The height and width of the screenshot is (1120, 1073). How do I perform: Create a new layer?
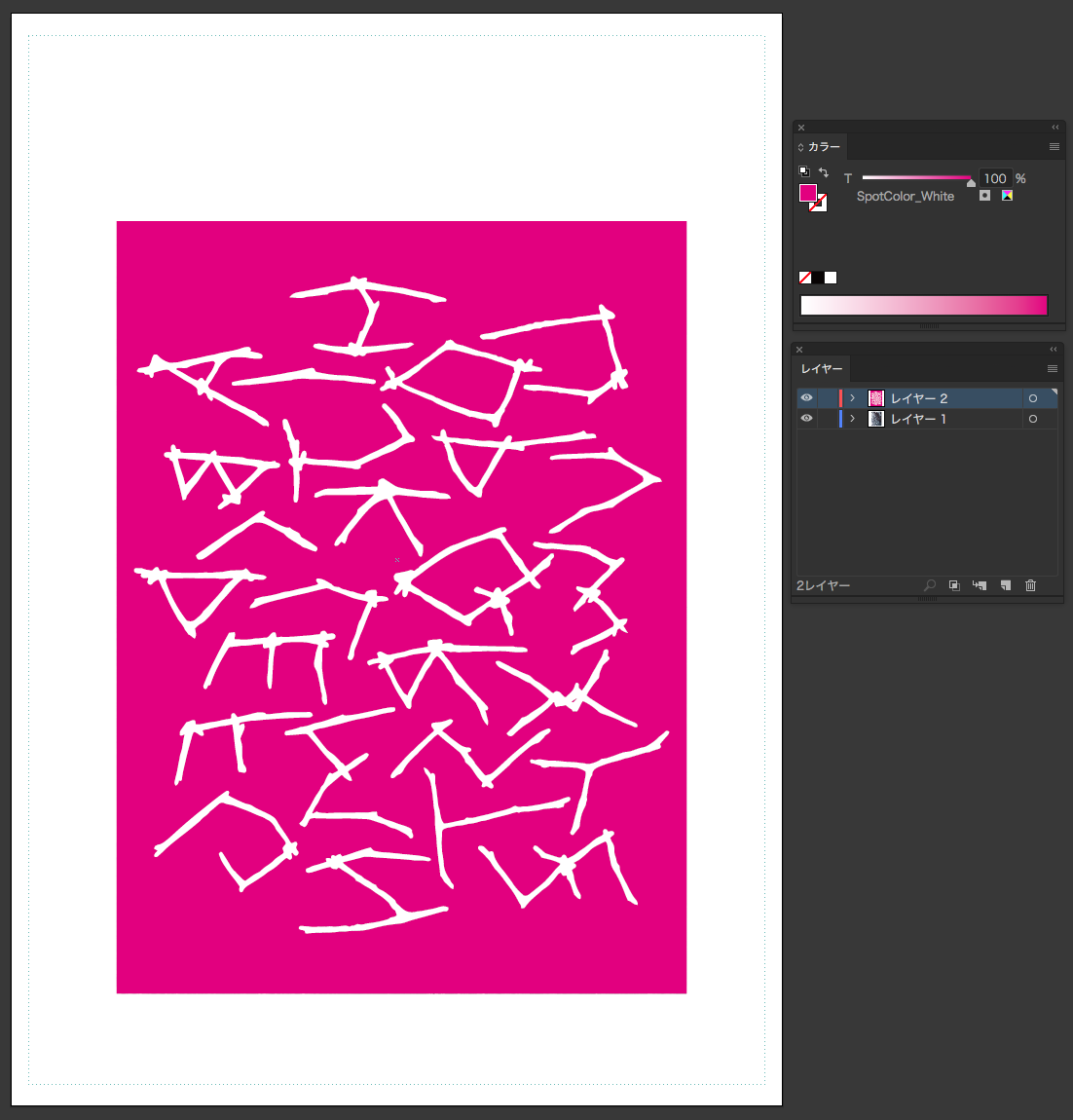(1005, 585)
